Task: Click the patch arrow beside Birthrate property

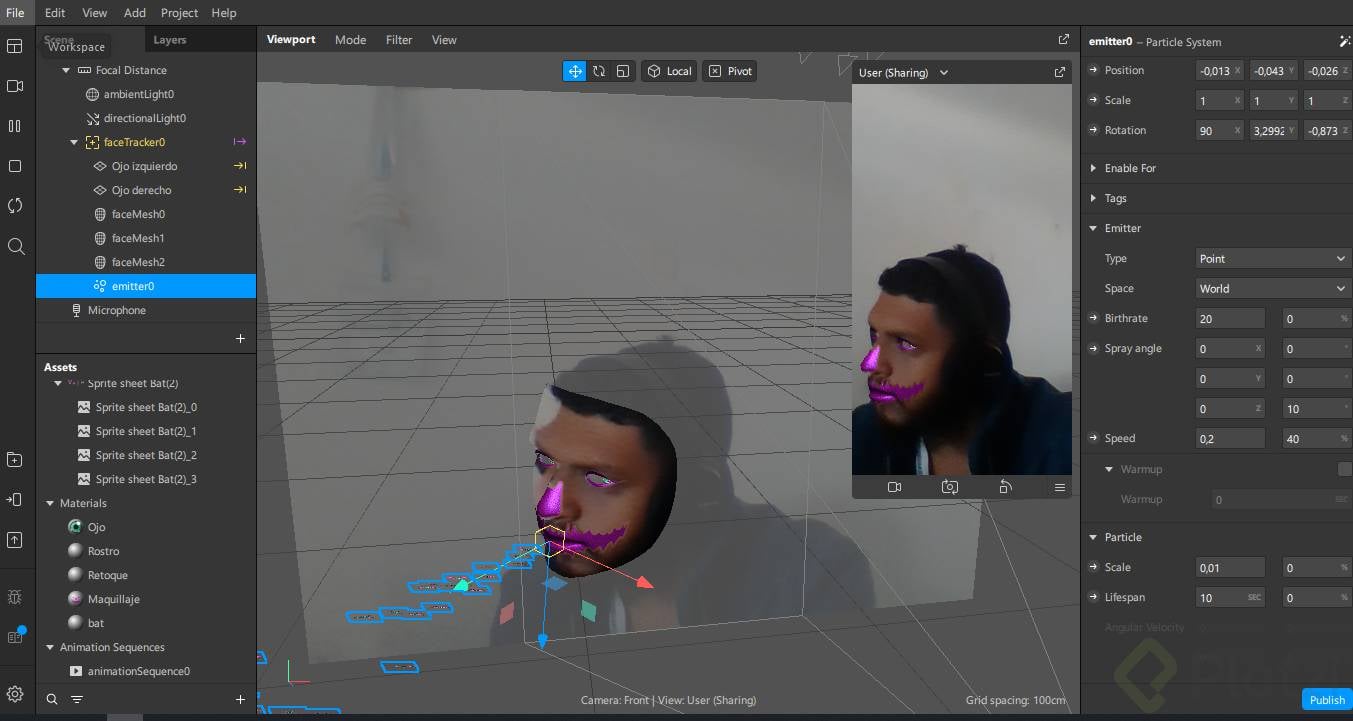Action: 1093,318
